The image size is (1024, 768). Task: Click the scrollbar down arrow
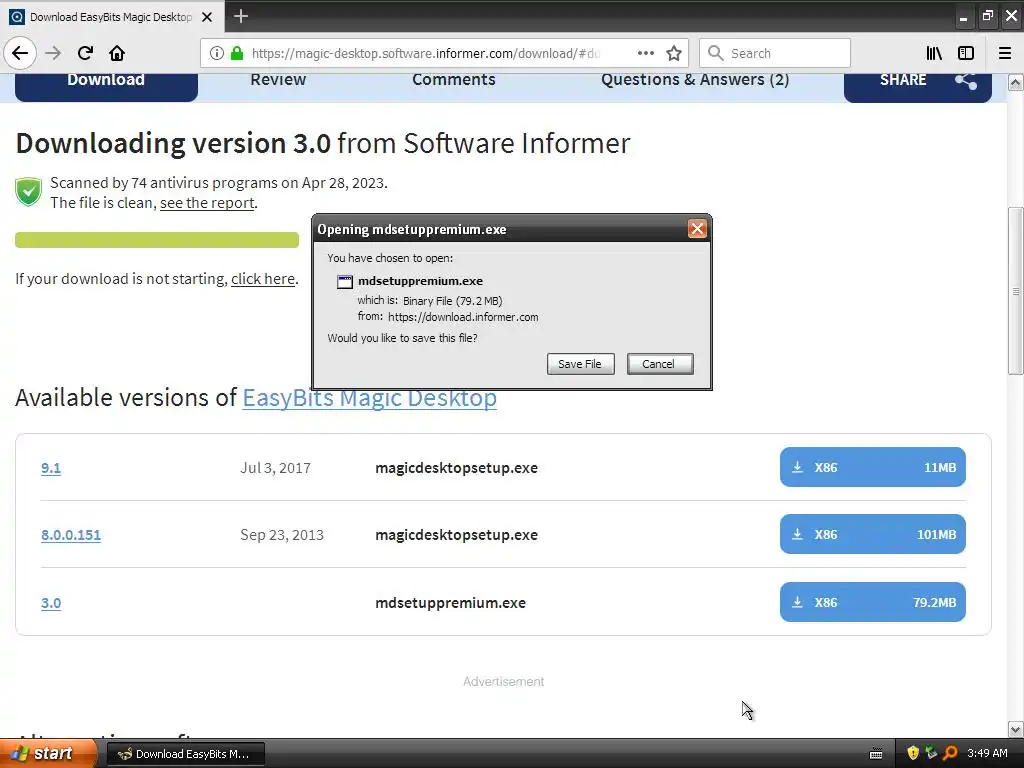pyautogui.click(x=1015, y=729)
